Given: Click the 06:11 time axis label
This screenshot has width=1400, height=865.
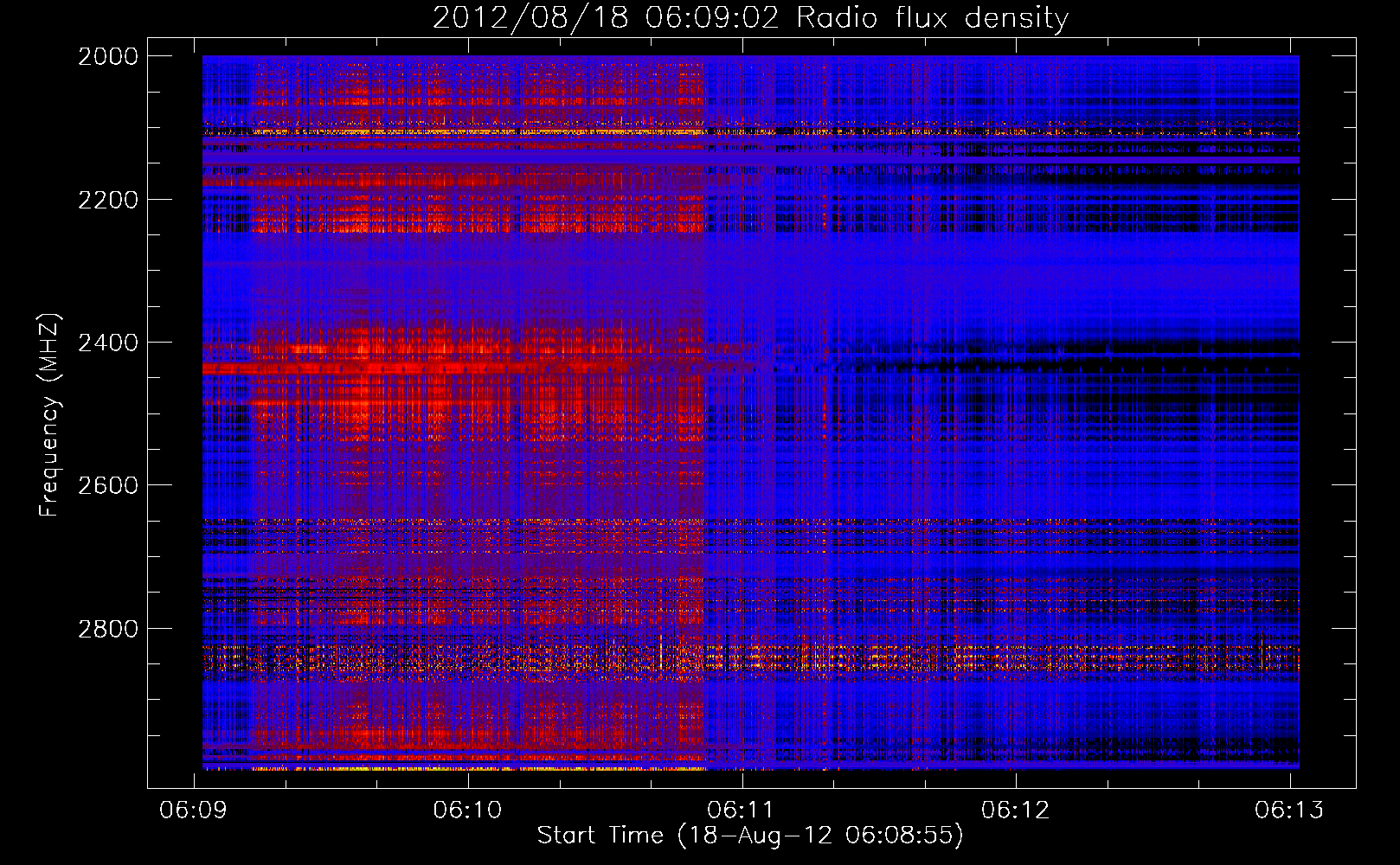Looking at the screenshot, I should (742, 810).
